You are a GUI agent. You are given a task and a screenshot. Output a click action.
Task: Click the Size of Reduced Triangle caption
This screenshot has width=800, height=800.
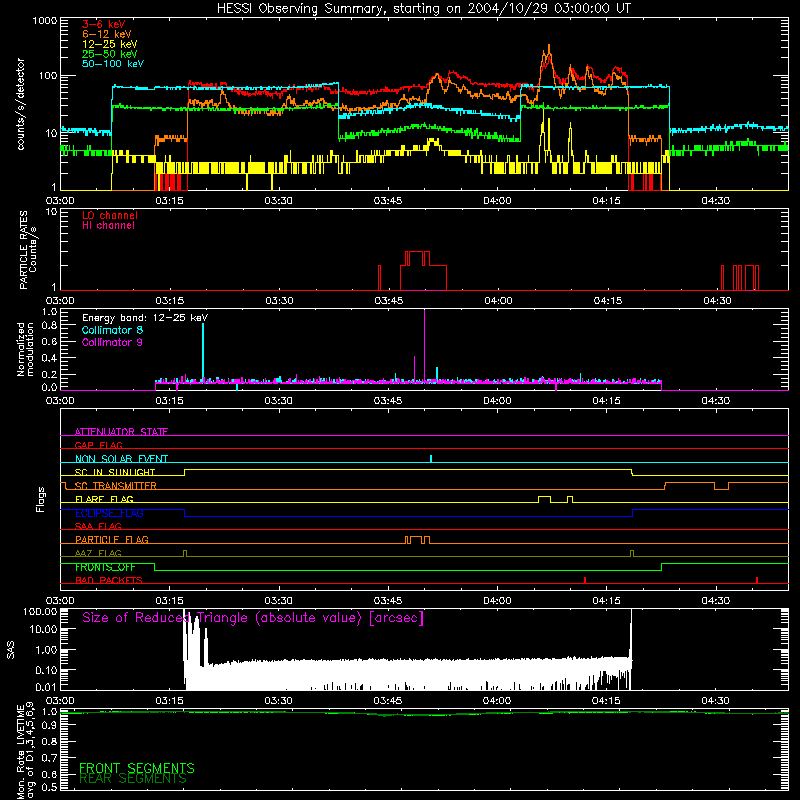[x=253, y=618]
